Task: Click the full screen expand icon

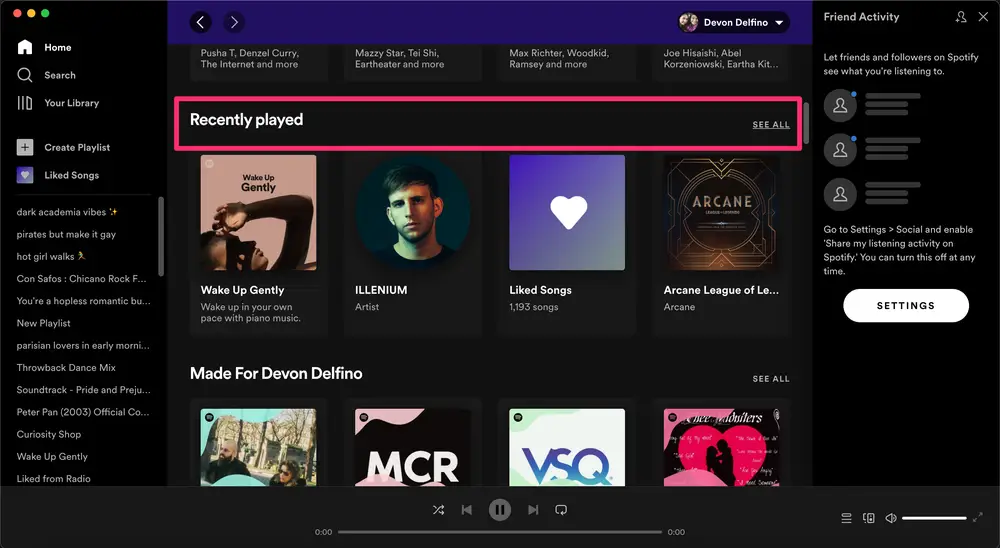Action: (978, 517)
